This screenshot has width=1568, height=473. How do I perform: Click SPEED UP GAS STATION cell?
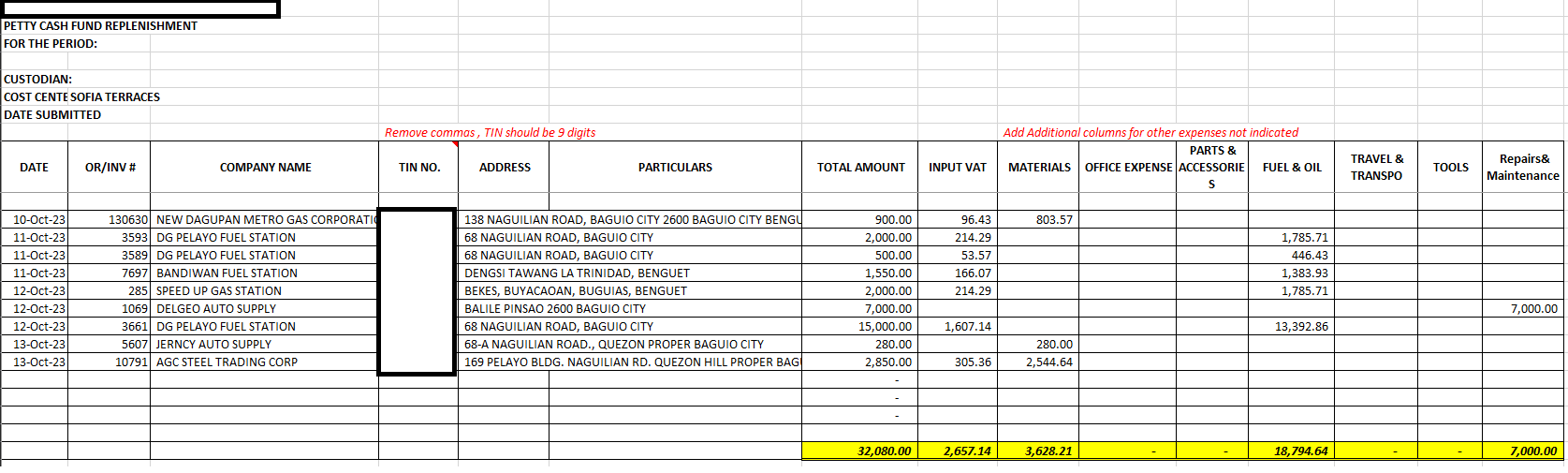(265, 291)
